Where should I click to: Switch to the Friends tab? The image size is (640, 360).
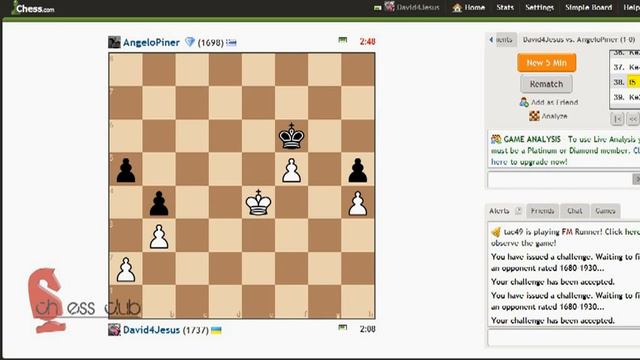coord(542,211)
